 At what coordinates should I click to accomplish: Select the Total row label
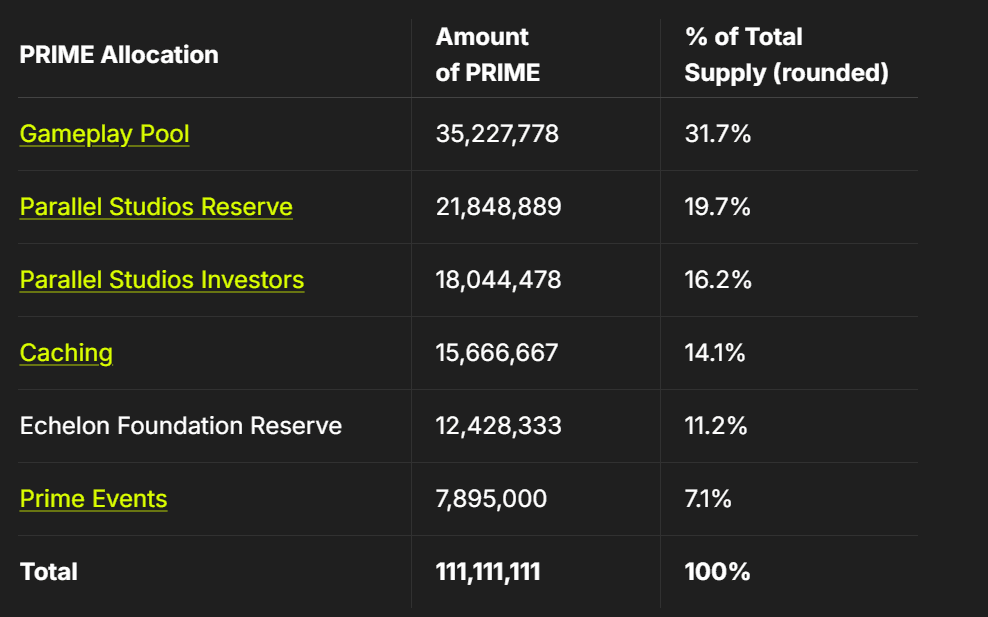49,572
